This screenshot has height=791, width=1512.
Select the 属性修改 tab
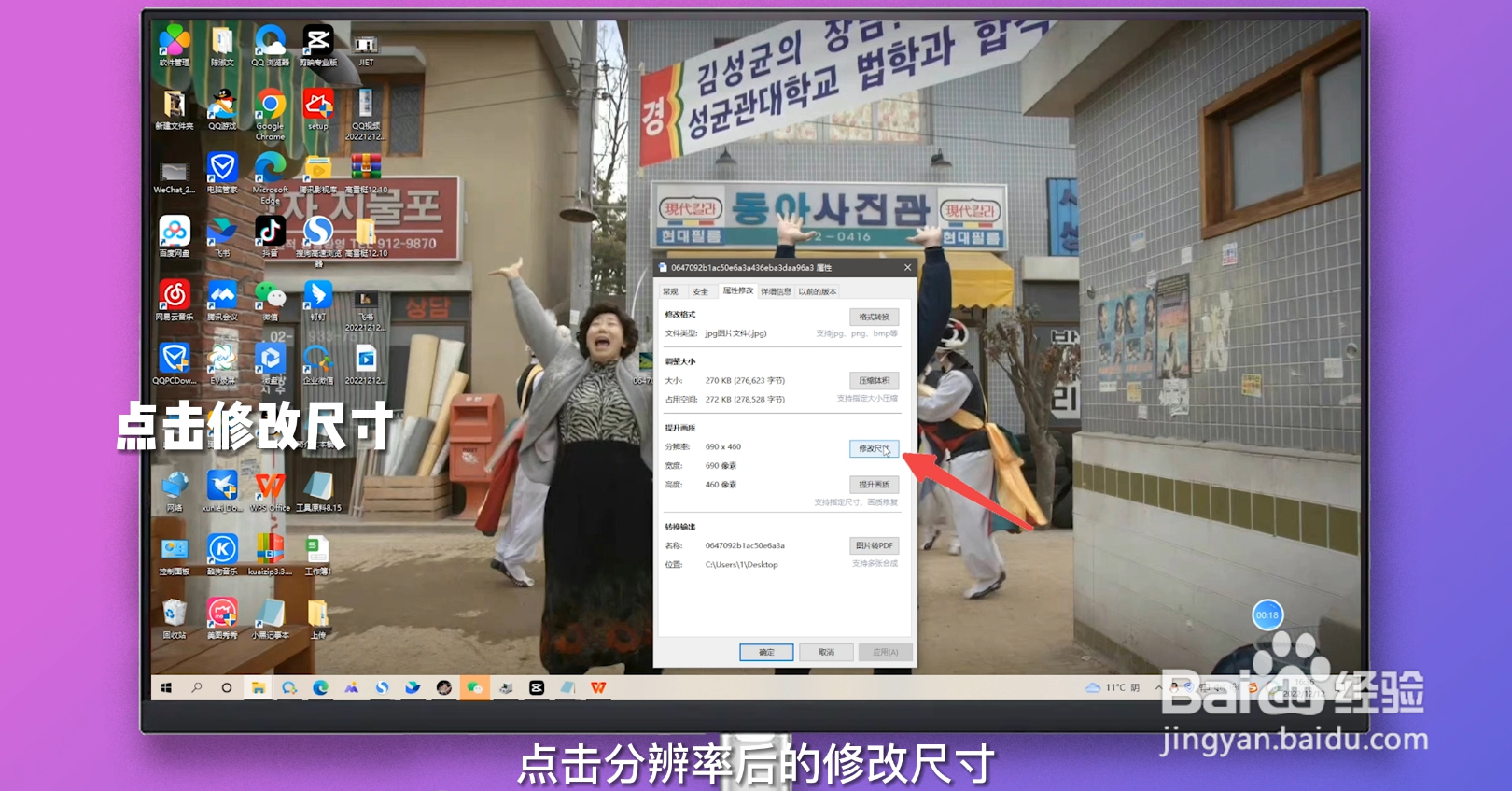737,290
